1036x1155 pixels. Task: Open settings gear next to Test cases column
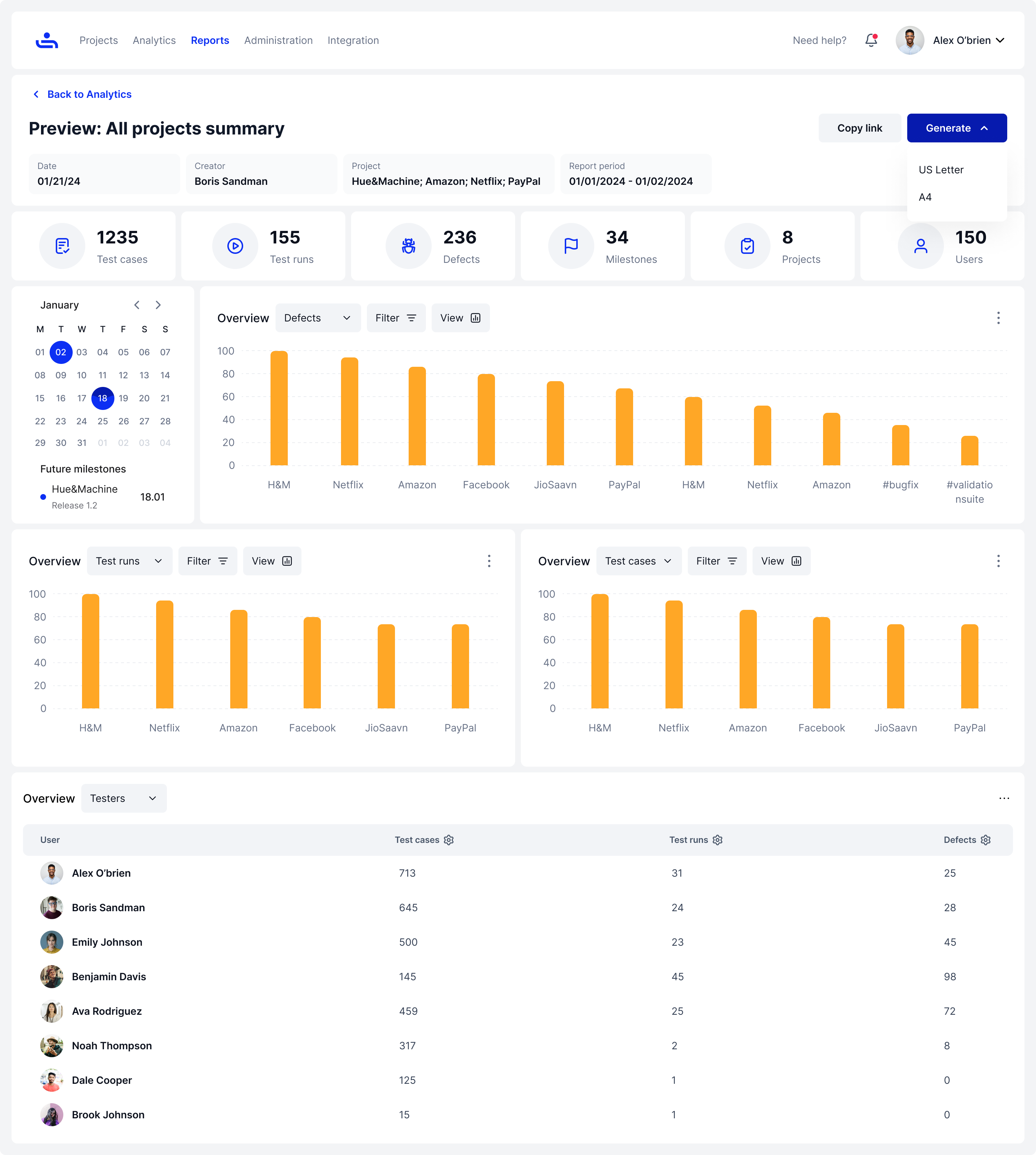pyautogui.click(x=449, y=840)
